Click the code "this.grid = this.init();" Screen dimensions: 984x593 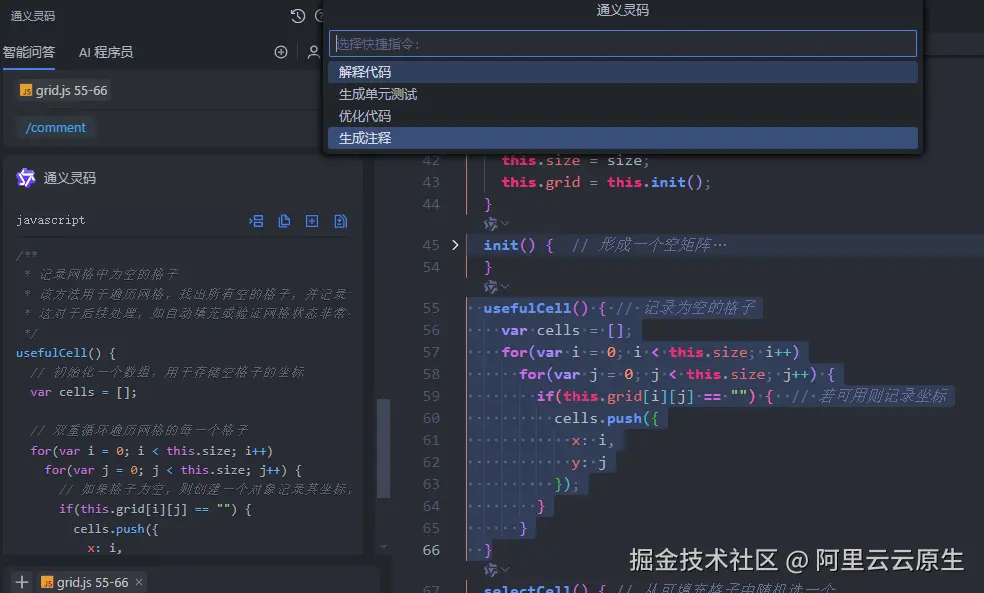pos(606,182)
